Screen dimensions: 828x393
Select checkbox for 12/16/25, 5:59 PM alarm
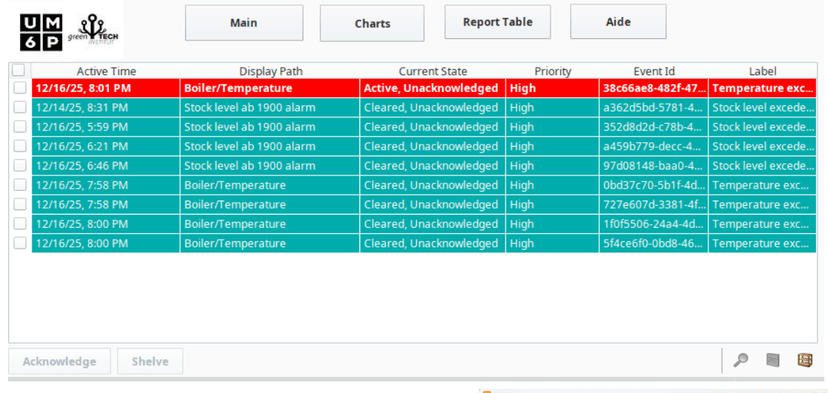click(x=20, y=127)
